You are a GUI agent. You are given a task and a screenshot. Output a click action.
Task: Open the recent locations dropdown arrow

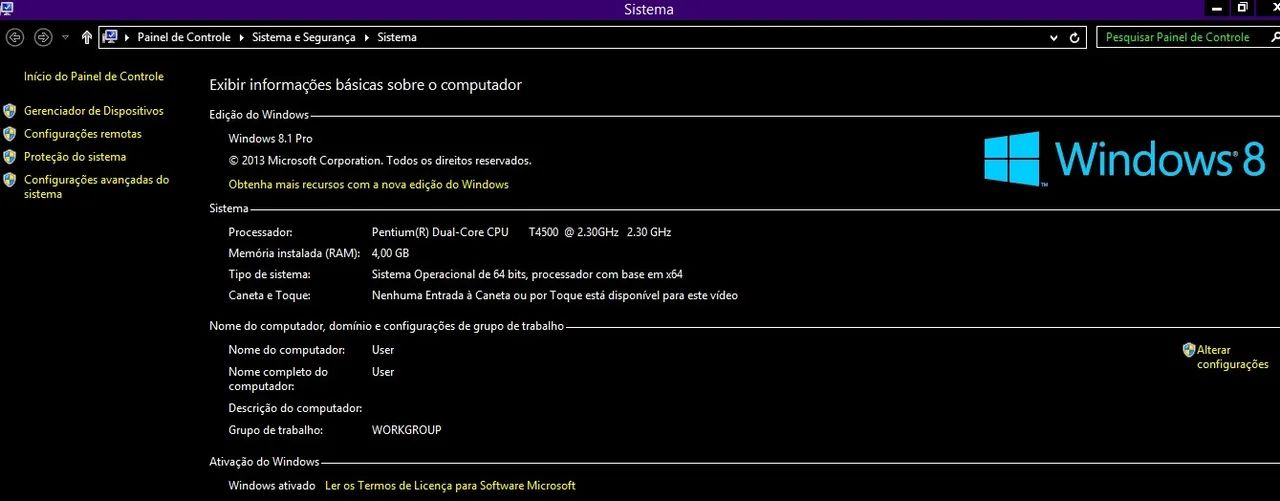pyautogui.click(x=65, y=37)
